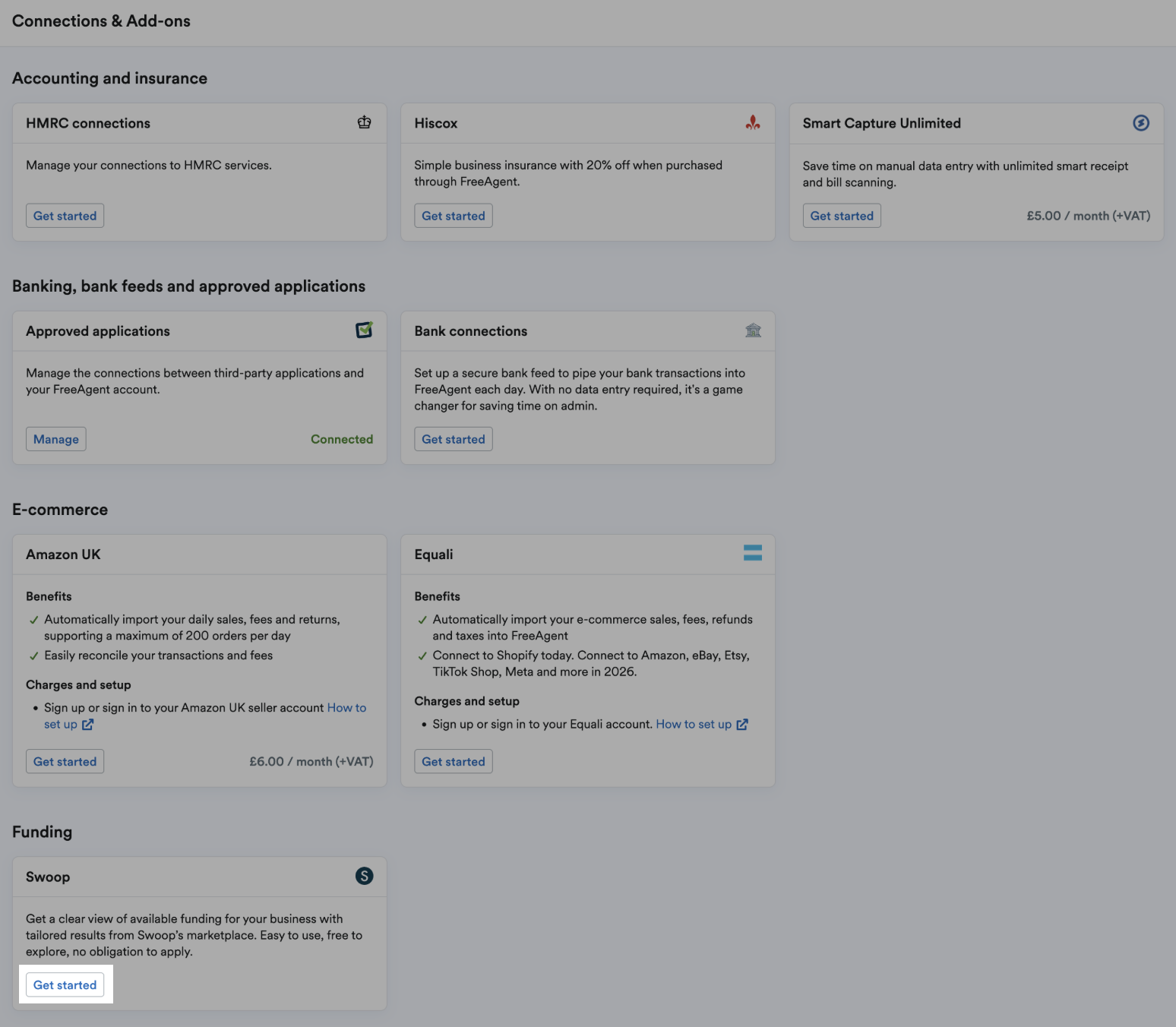Click the Smart Capture Unlimited lightning icon

1141,122
